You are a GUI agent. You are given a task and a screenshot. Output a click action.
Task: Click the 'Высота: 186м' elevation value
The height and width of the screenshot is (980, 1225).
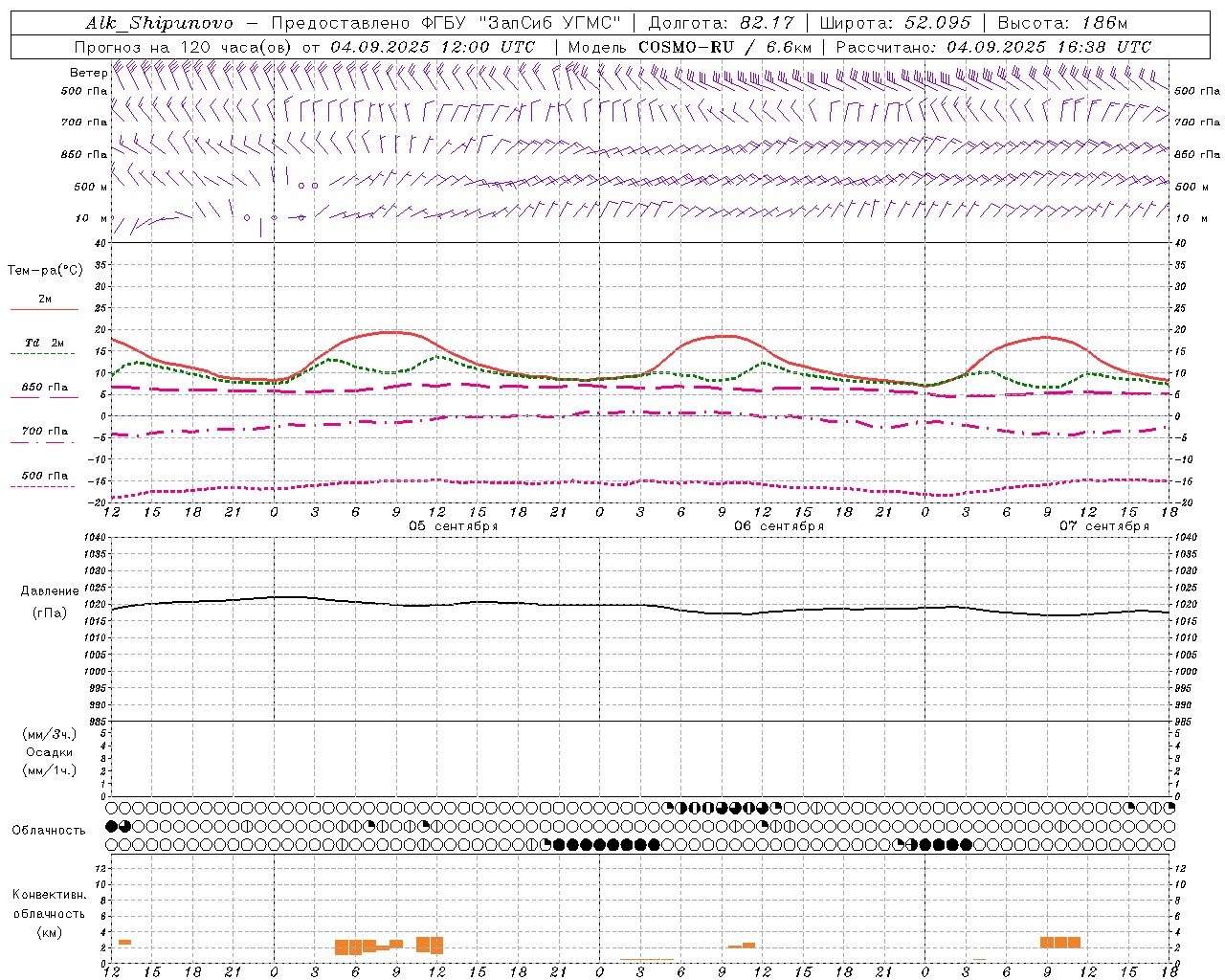tap(1062, 23)
